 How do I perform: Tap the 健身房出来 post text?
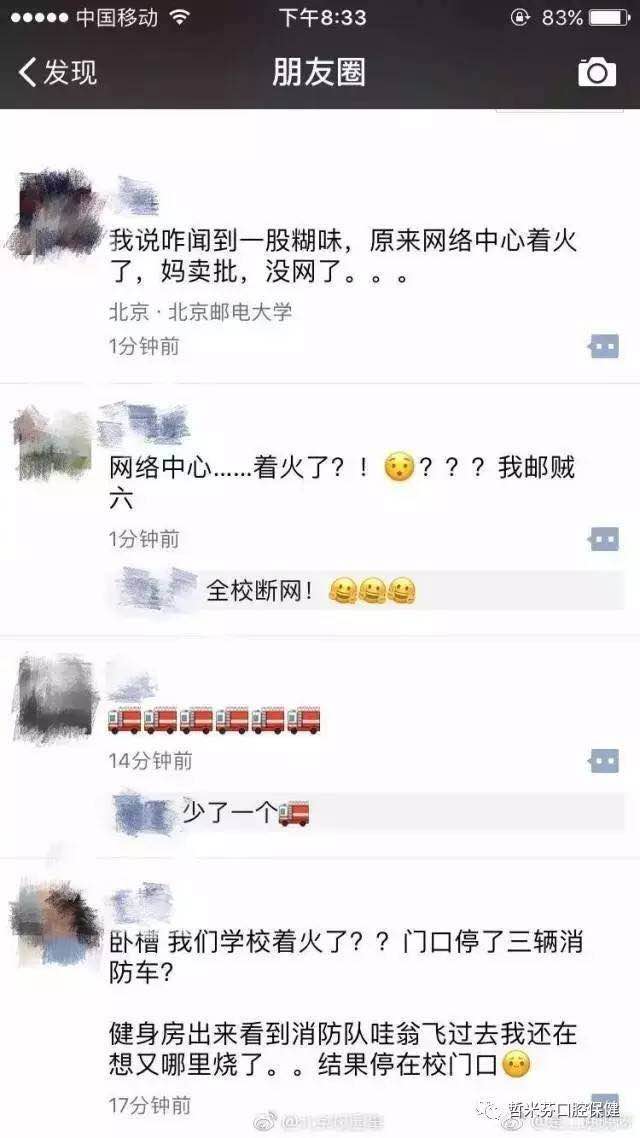343,1048
